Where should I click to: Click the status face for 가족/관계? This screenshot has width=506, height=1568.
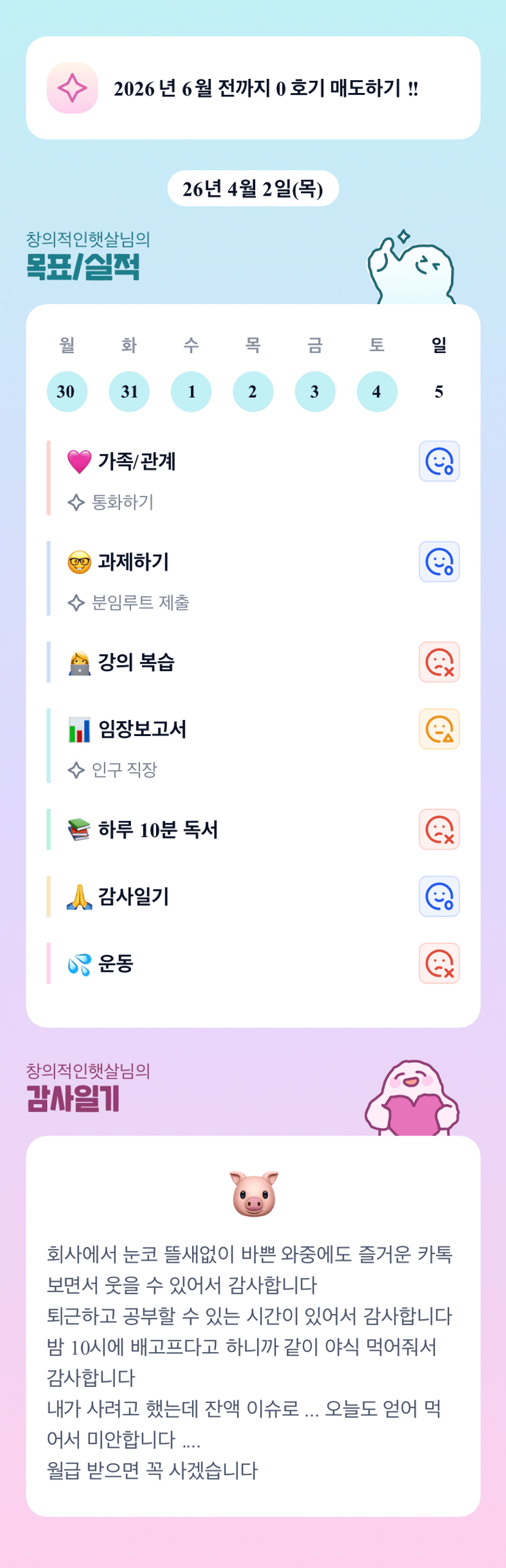click(439, 461)
